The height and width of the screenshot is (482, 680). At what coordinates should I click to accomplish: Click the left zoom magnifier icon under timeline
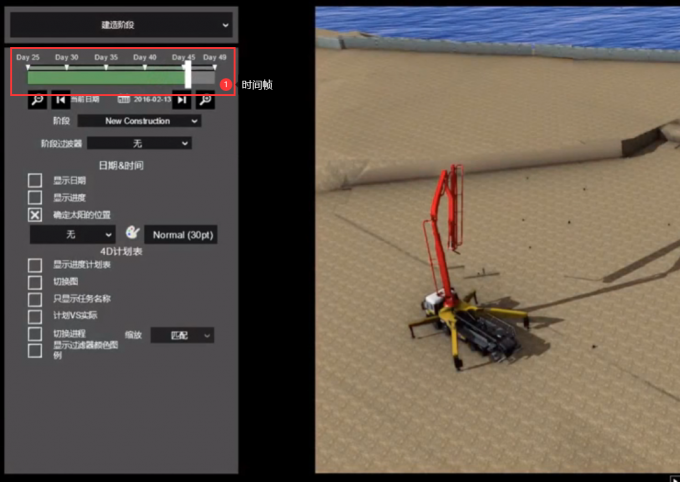(37, 100)
